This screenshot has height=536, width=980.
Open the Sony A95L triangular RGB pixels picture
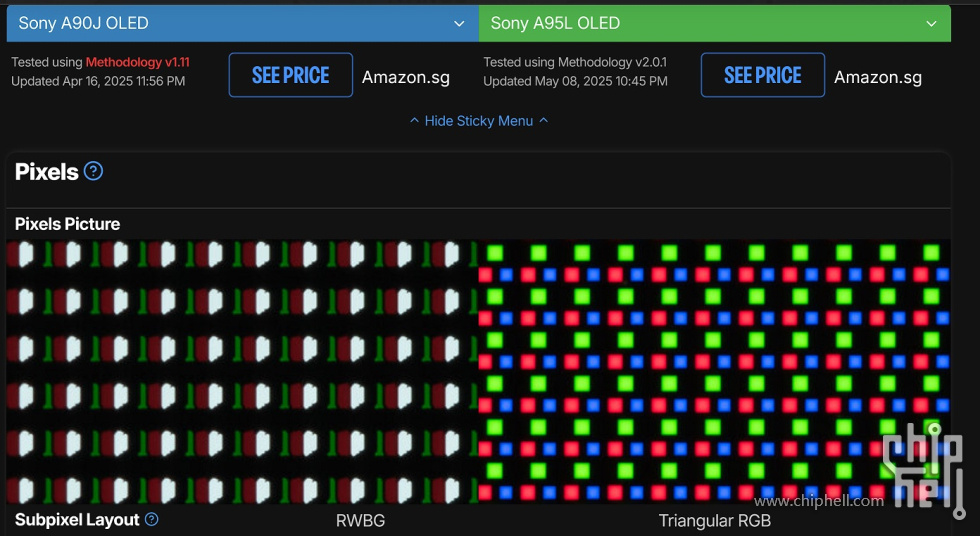pyautogui.click(x=714, y=372)
